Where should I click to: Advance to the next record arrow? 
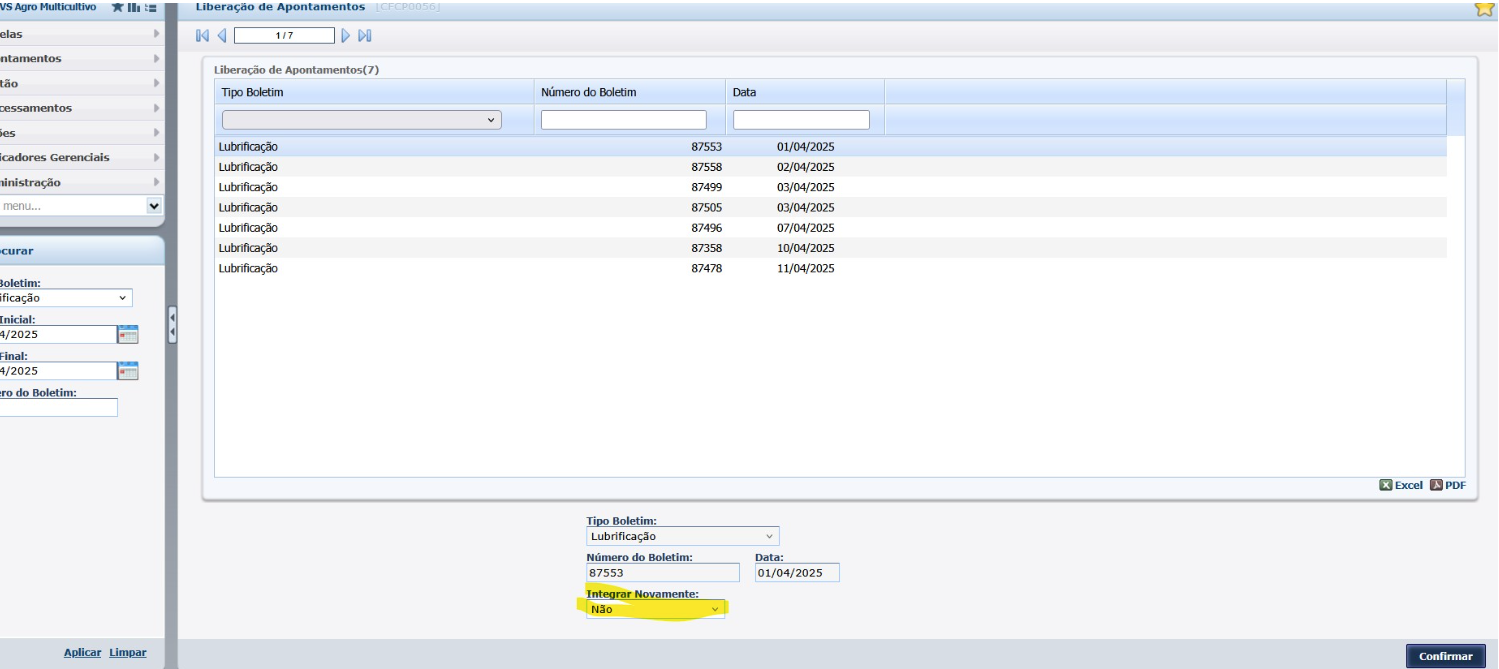346,36
